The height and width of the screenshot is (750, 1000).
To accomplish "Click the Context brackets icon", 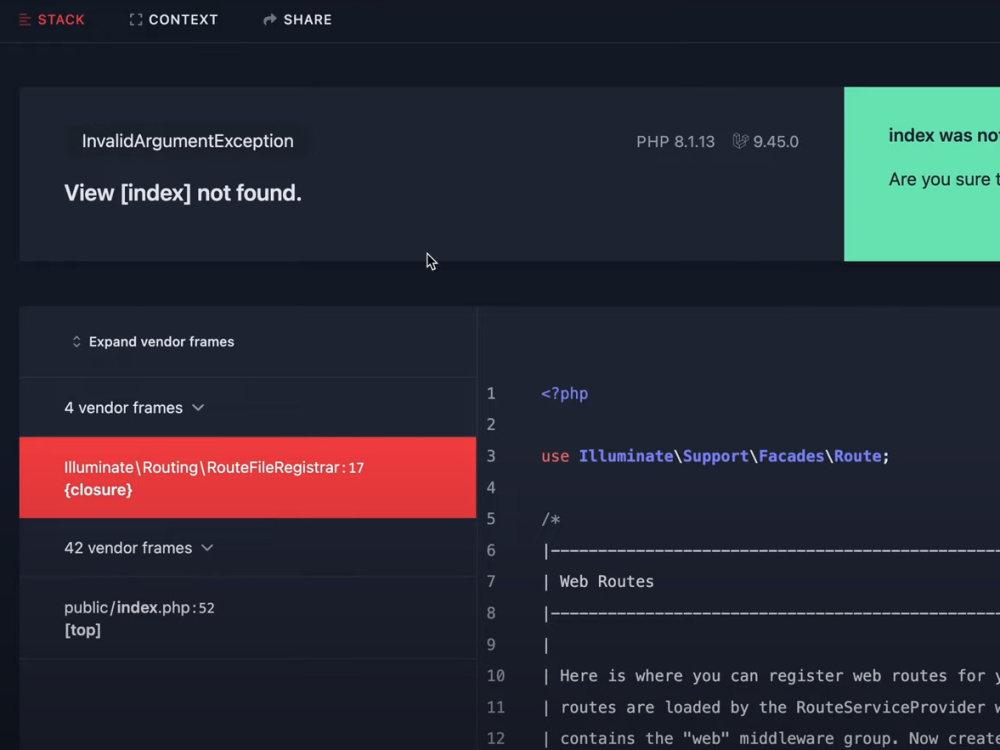I will click(x=135, y=20).
